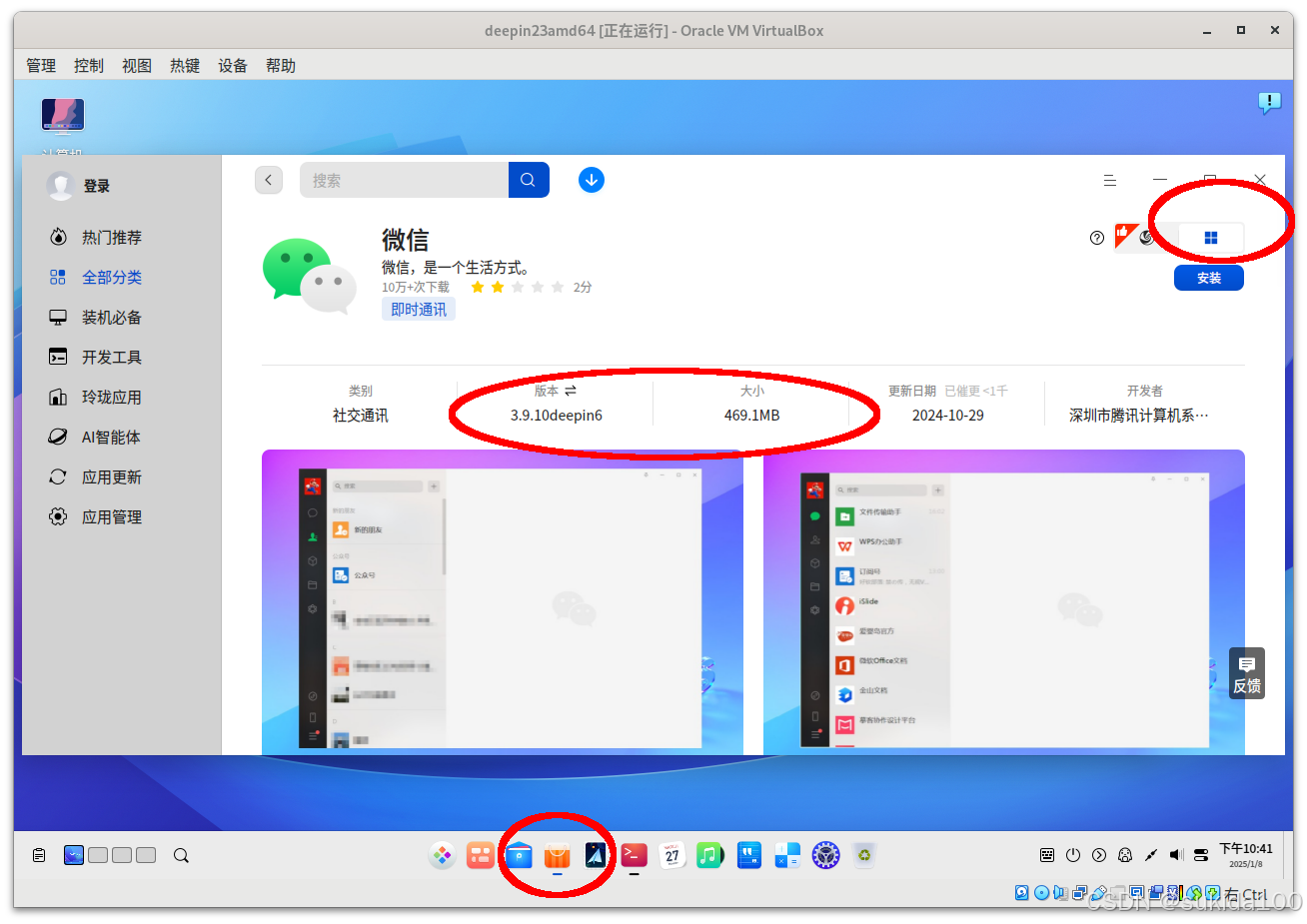Open 开发工具 section

(x=96, y=358)
